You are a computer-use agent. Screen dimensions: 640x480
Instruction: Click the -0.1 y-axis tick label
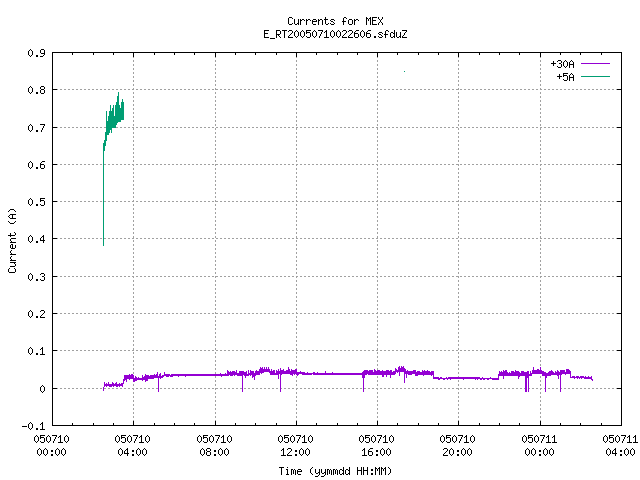coord(33,426)
